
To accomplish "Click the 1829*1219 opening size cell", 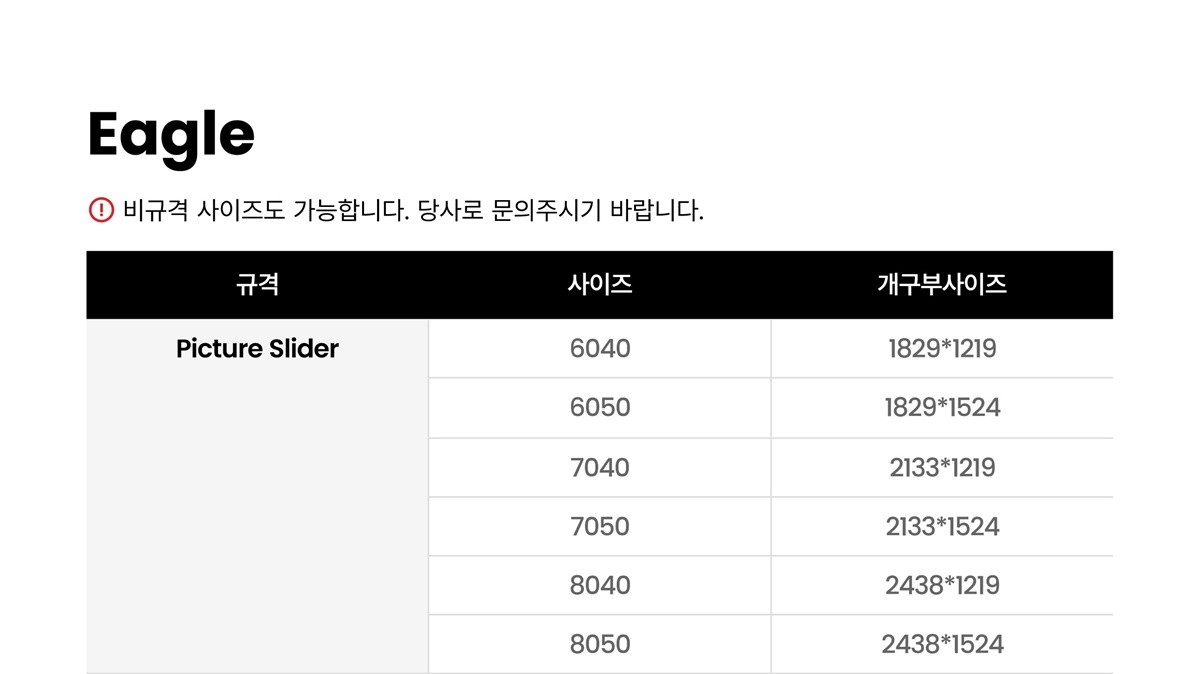I will [x=942, y=349].
